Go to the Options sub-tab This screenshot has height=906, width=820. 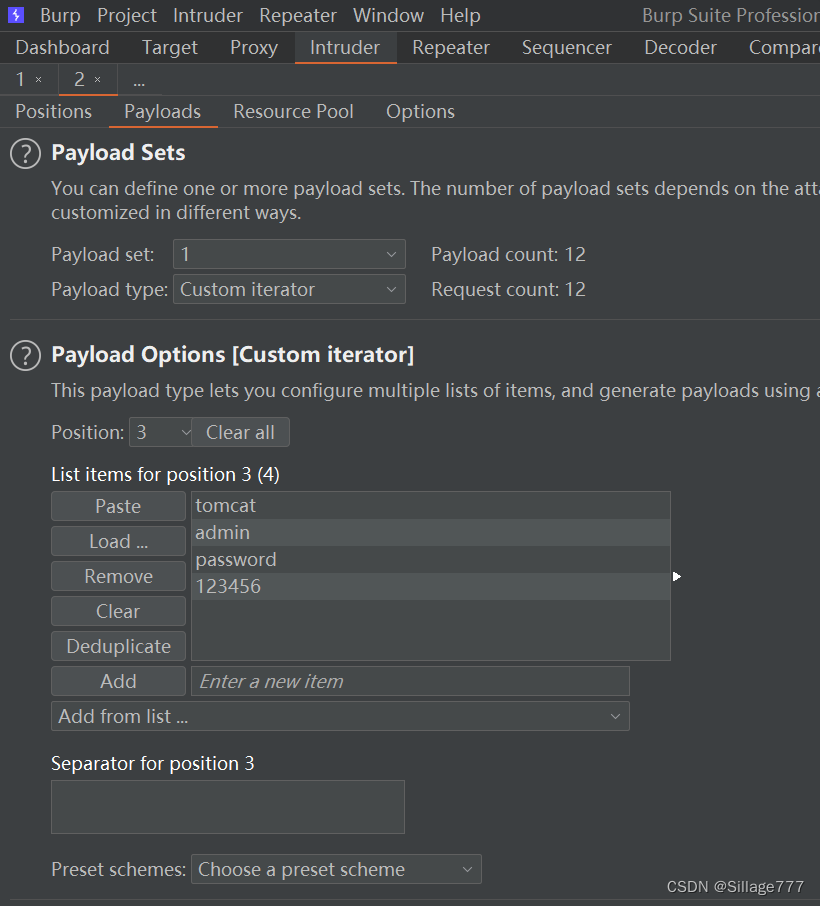[420, 112]
